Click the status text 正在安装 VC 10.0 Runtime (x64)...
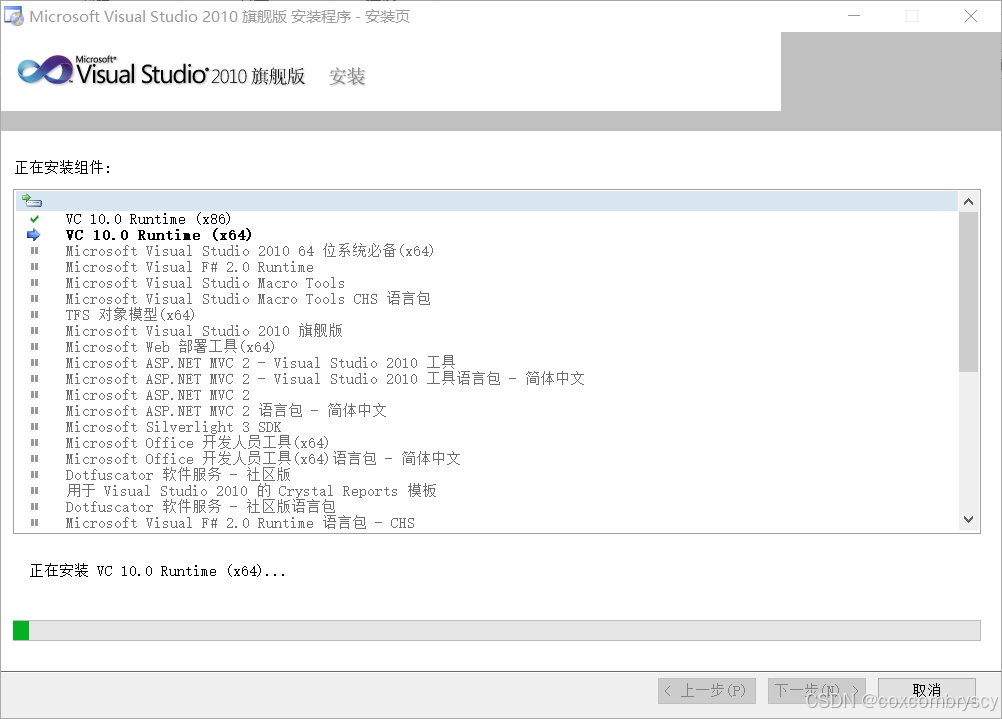 [x=158, y=571]
